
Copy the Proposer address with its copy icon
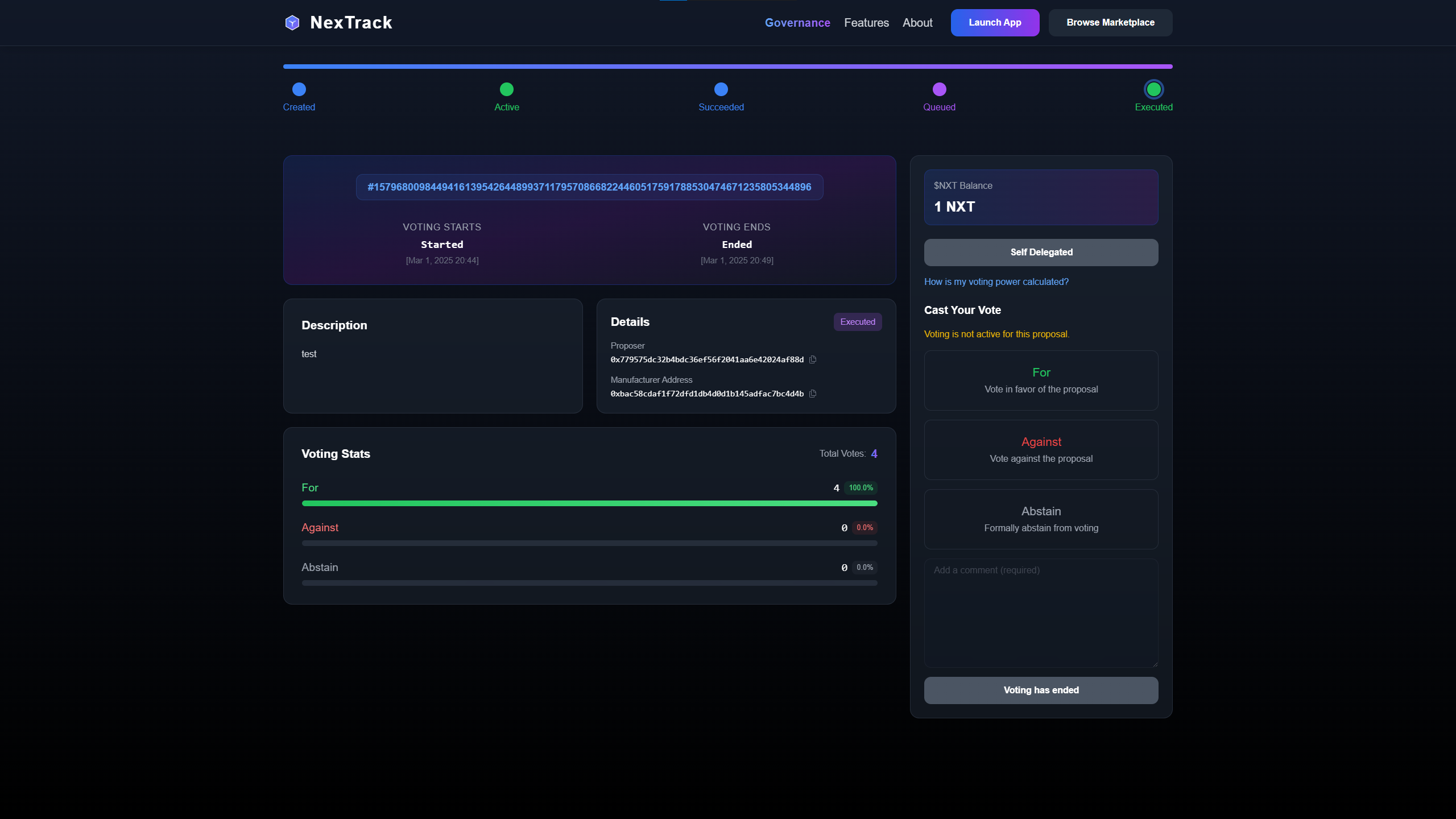[813, 359]
